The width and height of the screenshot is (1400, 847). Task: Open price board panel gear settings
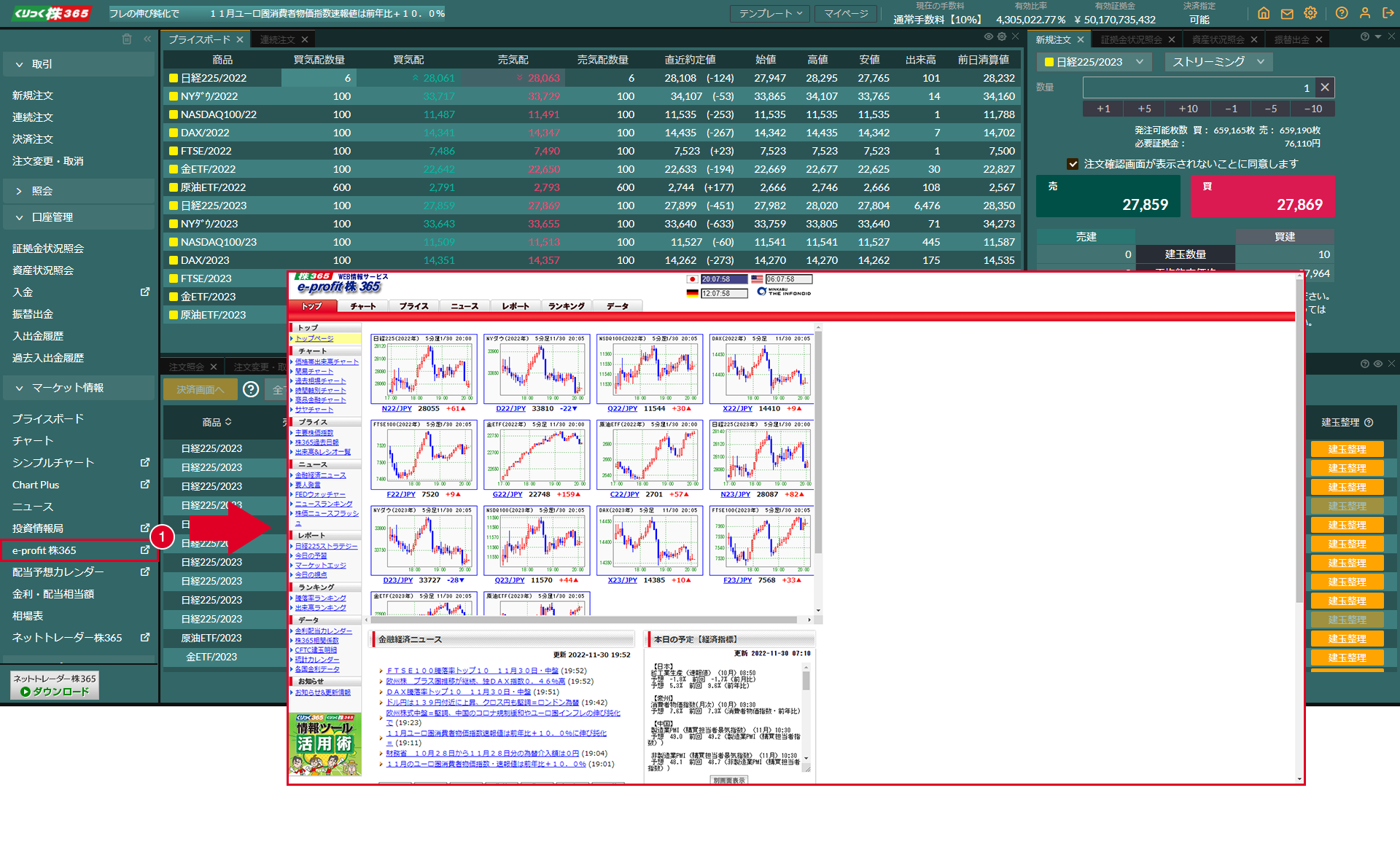(1002, 36)
